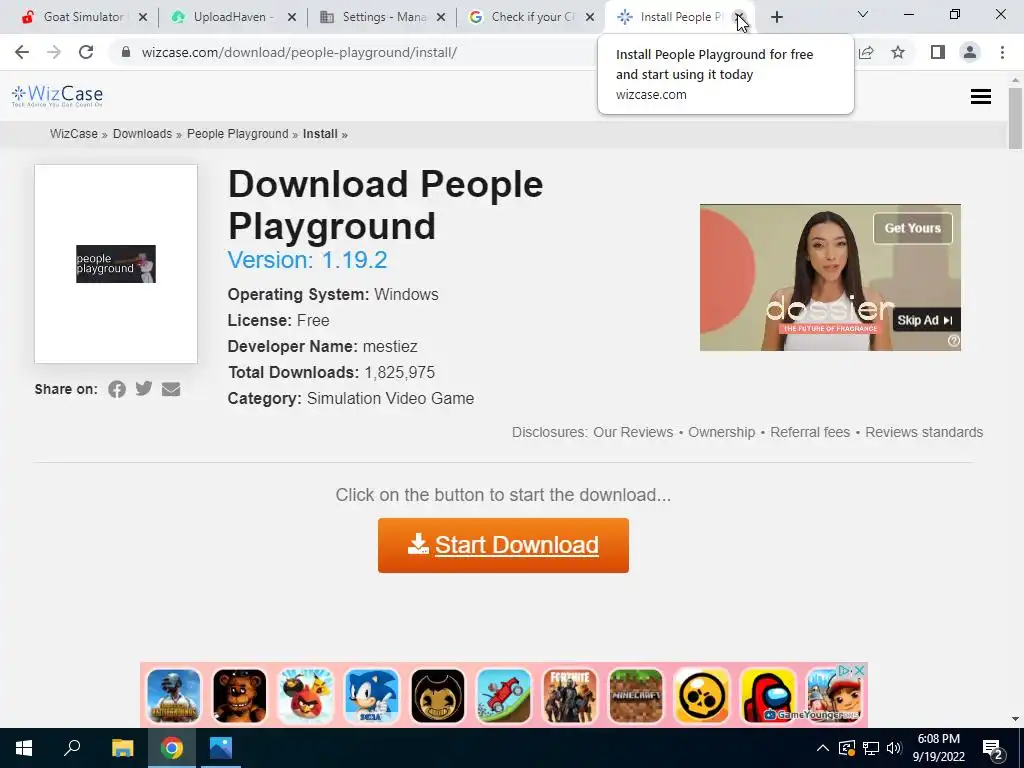Bookmark this page with the star icon
This screenshot has height=768, width=1024.
pyautogui.click(x=898, y=52)
